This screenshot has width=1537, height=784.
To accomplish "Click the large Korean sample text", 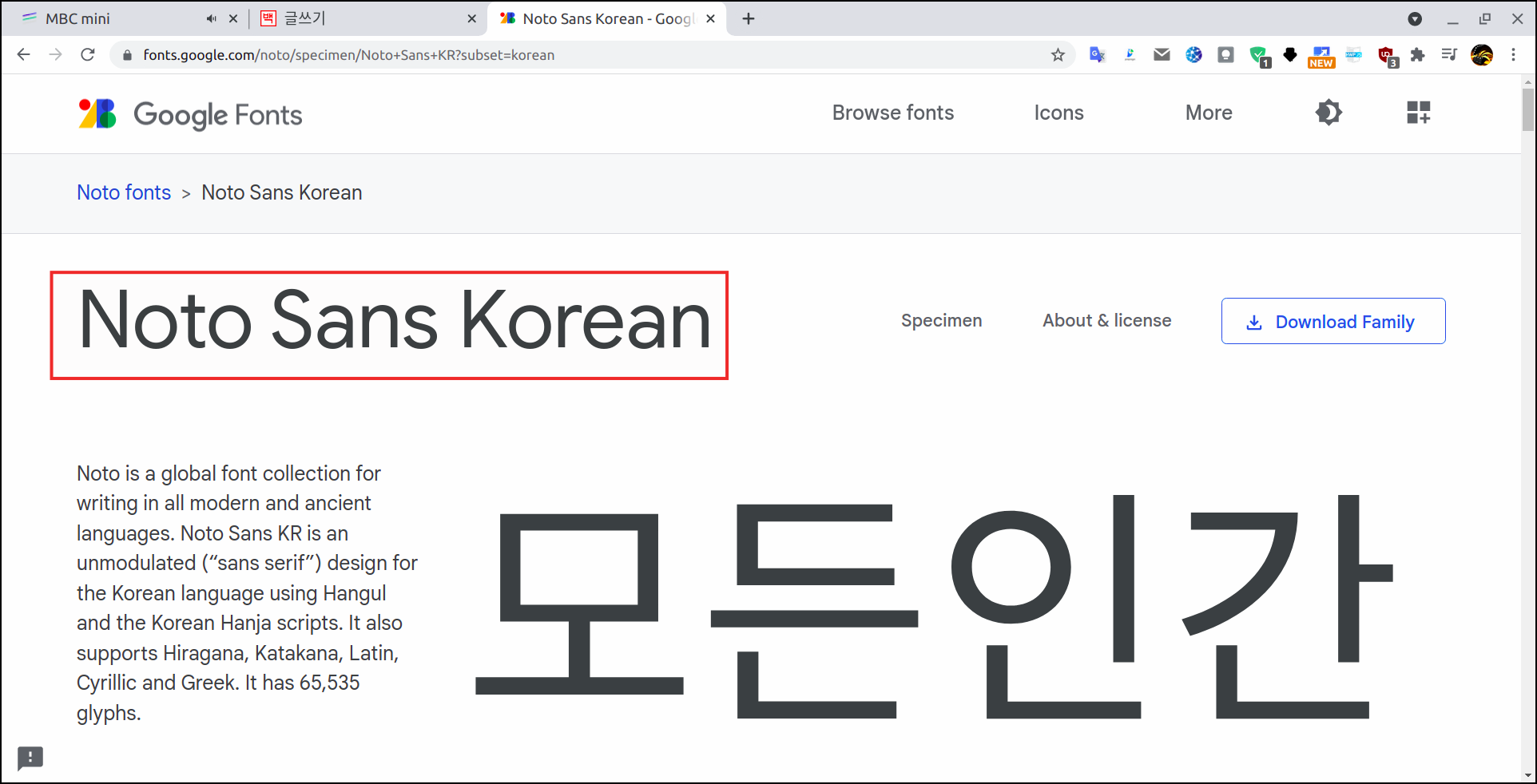I will pyautogui.click(x=935, y=607).
